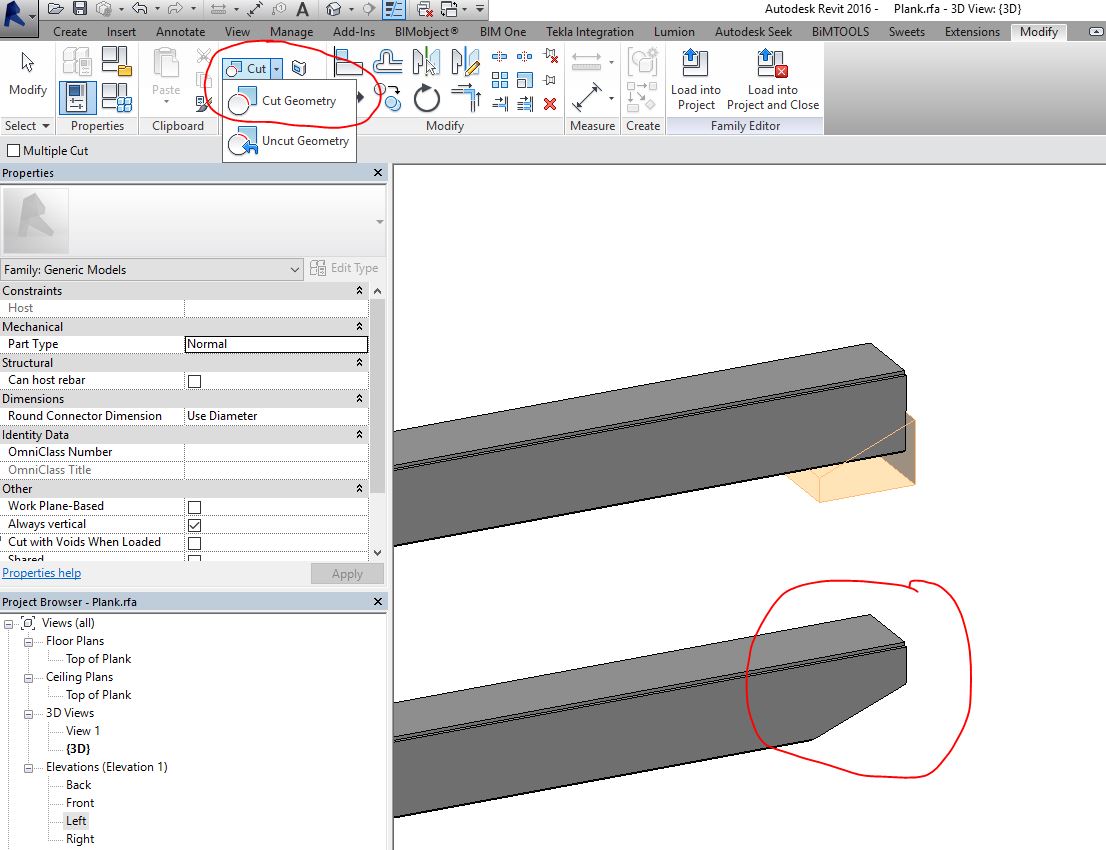Open the Tekla Integration menu
Image resolution: width=1106 pixels, height=850 pixels.
590,31
